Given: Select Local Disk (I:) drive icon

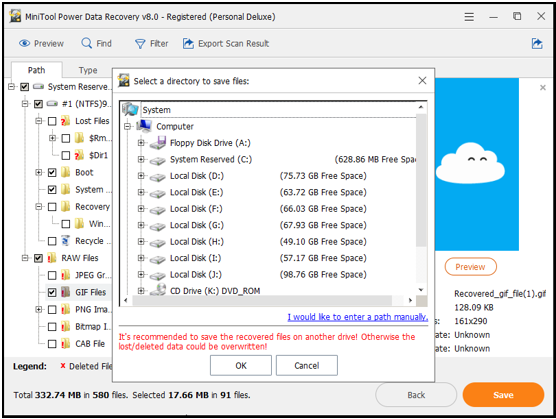Looking at the screenshot, I should pyautogui.click(x=157, y=259).
